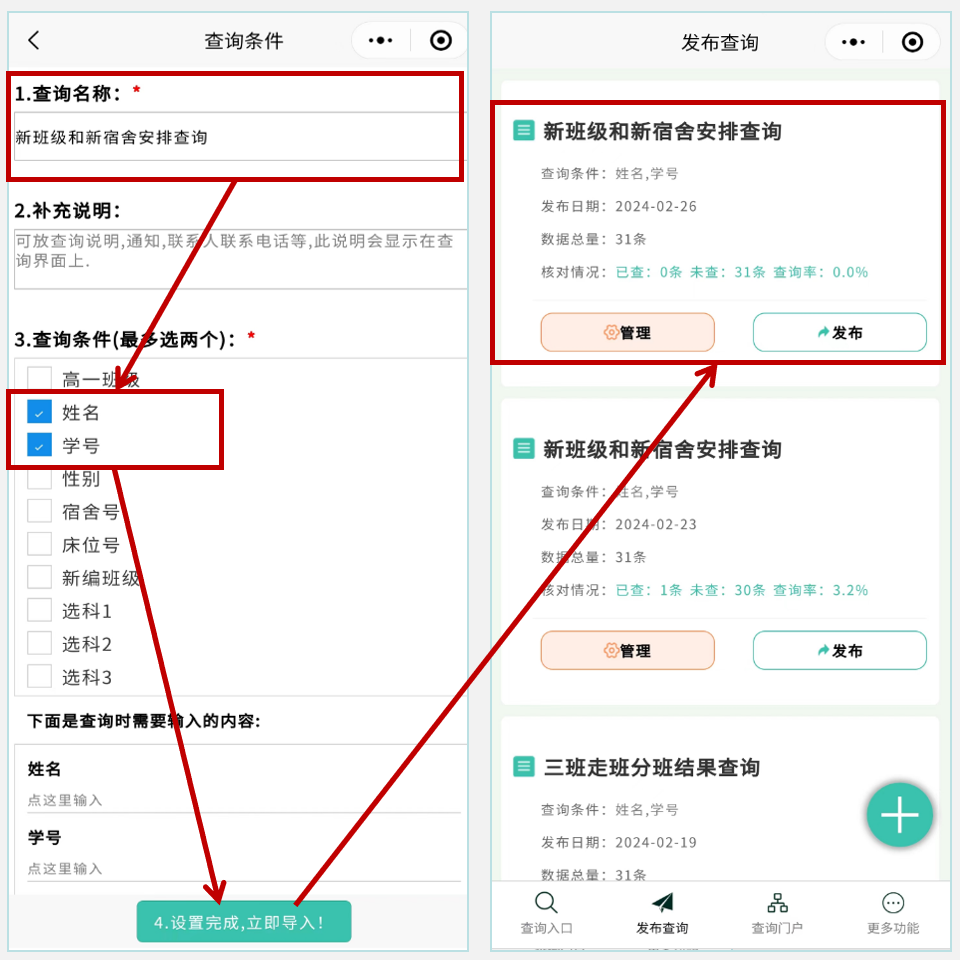Click 发布 on the 2024-02-26 query card
The width and height of the screenshot is (960, 960).
(839, 332)
